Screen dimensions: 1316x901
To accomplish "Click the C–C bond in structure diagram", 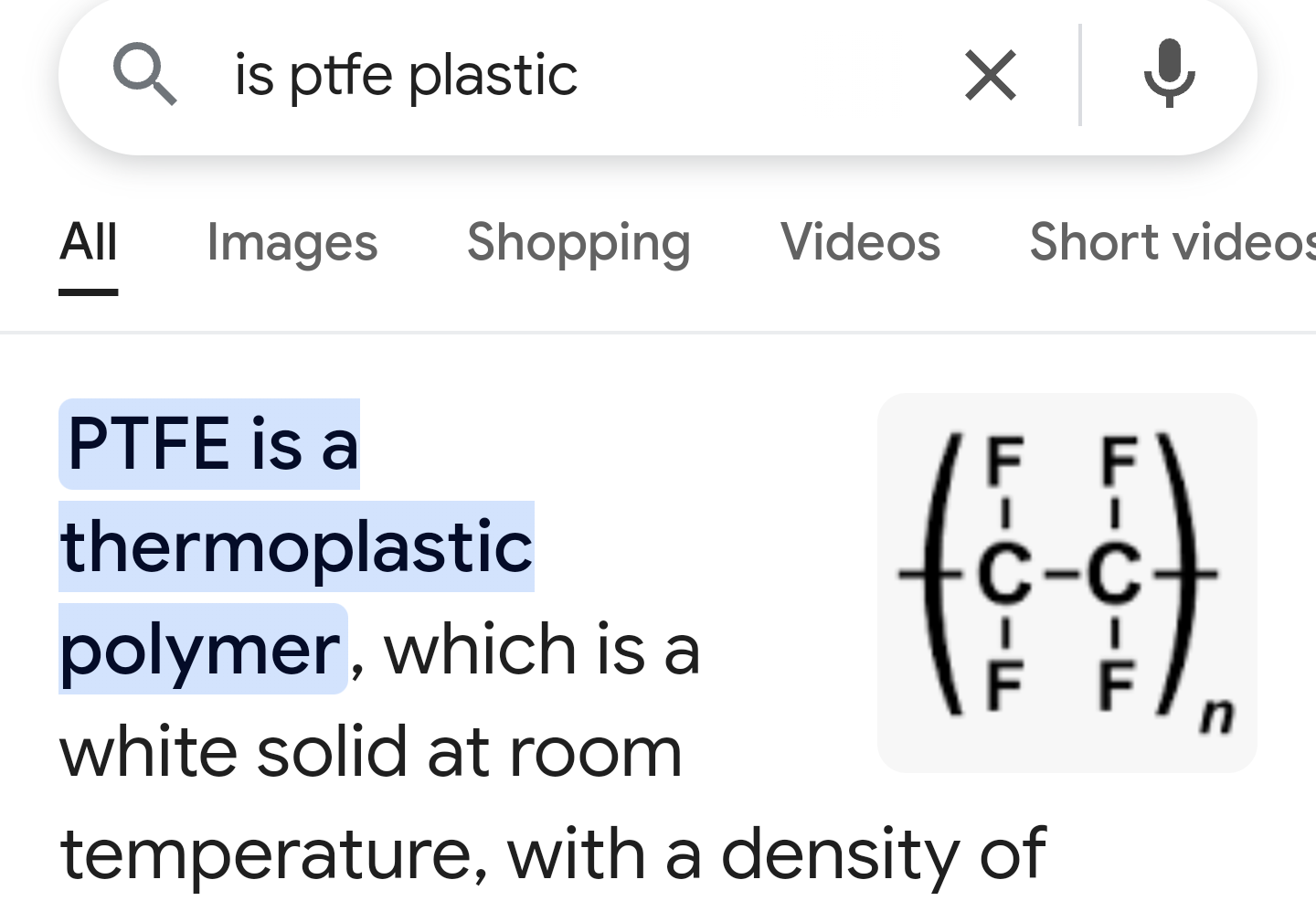I will (x=1060, y=574).
